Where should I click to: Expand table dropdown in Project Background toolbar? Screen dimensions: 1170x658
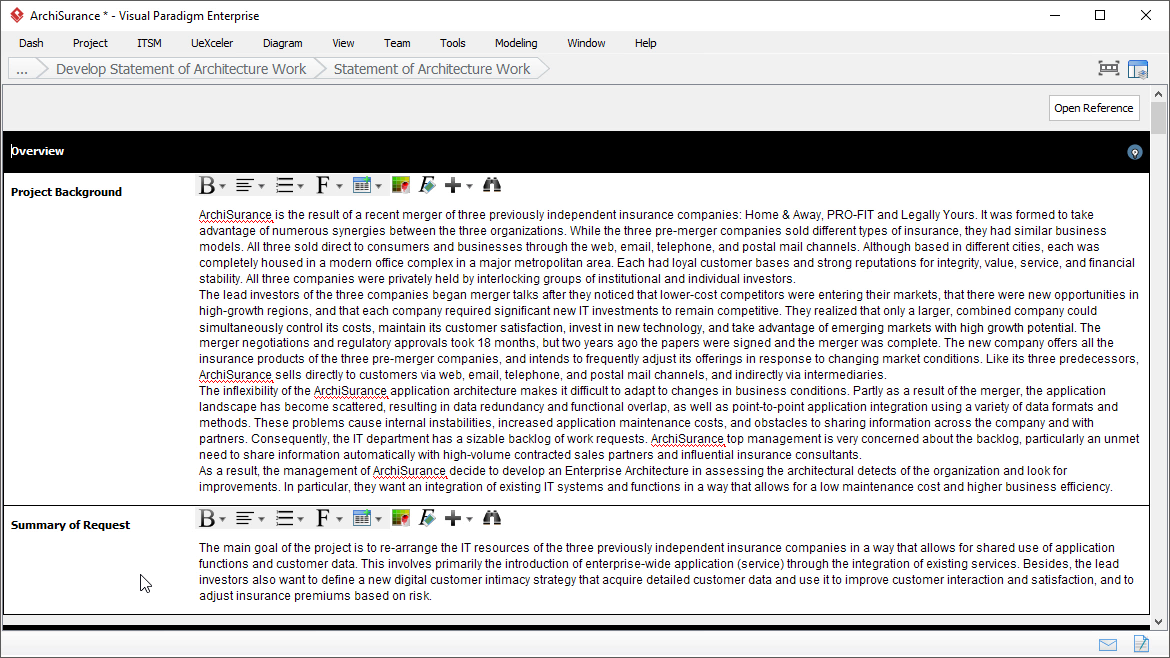[x=378, y=187]
